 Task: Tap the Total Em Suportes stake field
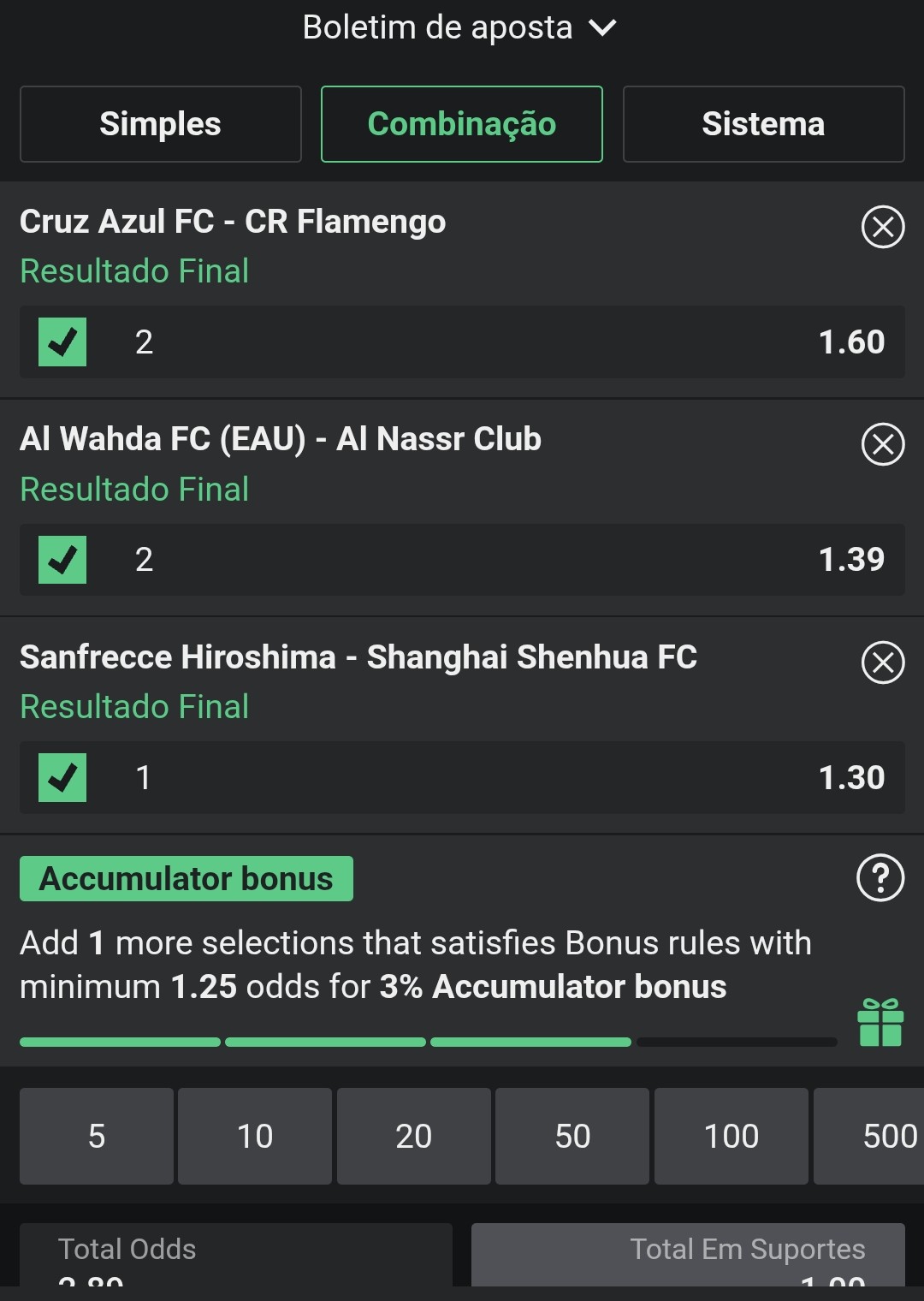pyautogui.click(x=688, y=1256)
